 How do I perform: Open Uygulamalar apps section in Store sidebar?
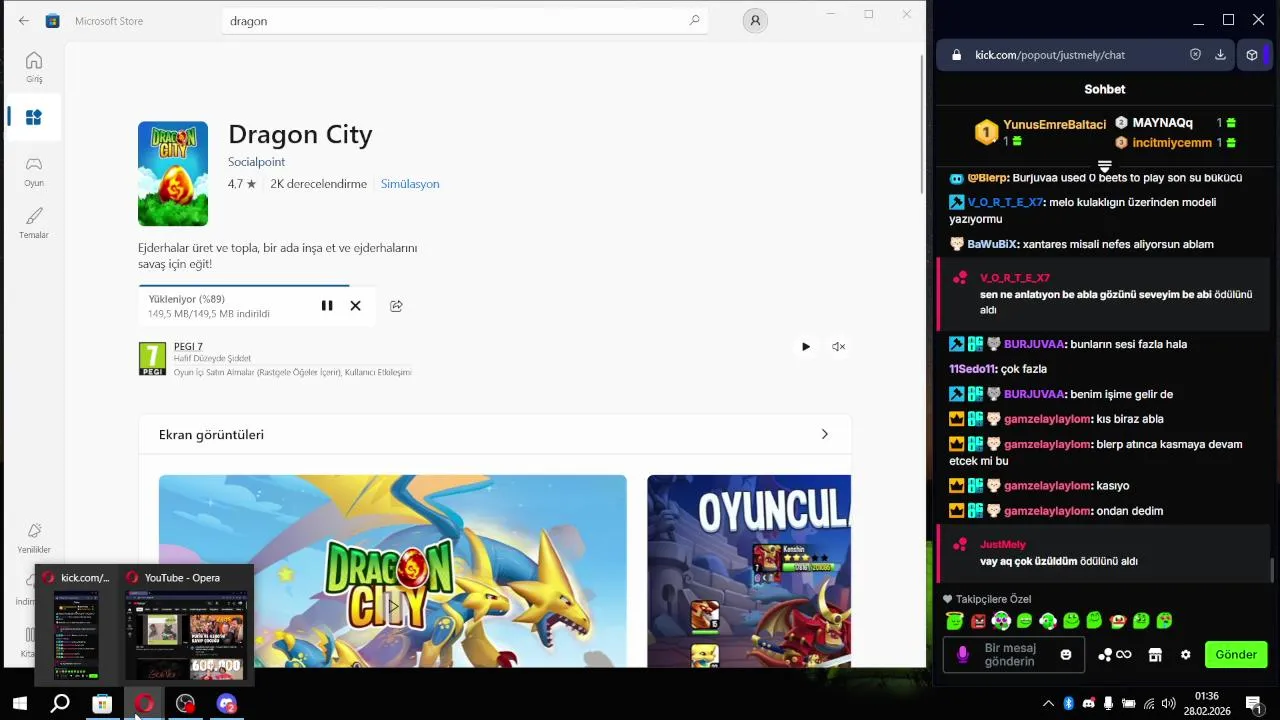point(34,117)
